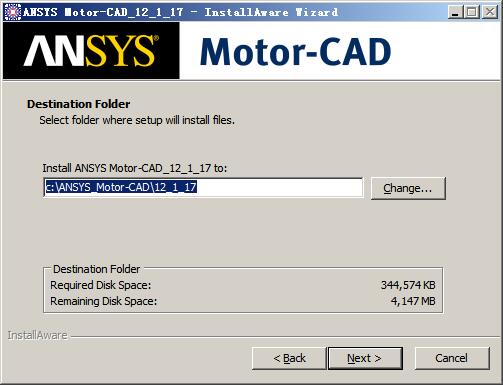This screenshot has height=385, width=503.
Task: Click the '4,147 MB' value
Action: (x=413, y=301)
